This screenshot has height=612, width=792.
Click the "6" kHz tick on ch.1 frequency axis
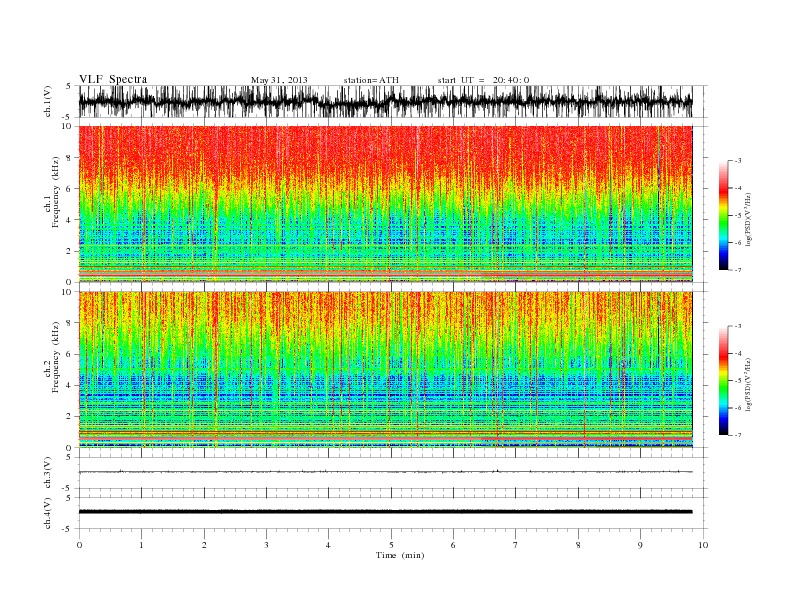click(69, 188)
